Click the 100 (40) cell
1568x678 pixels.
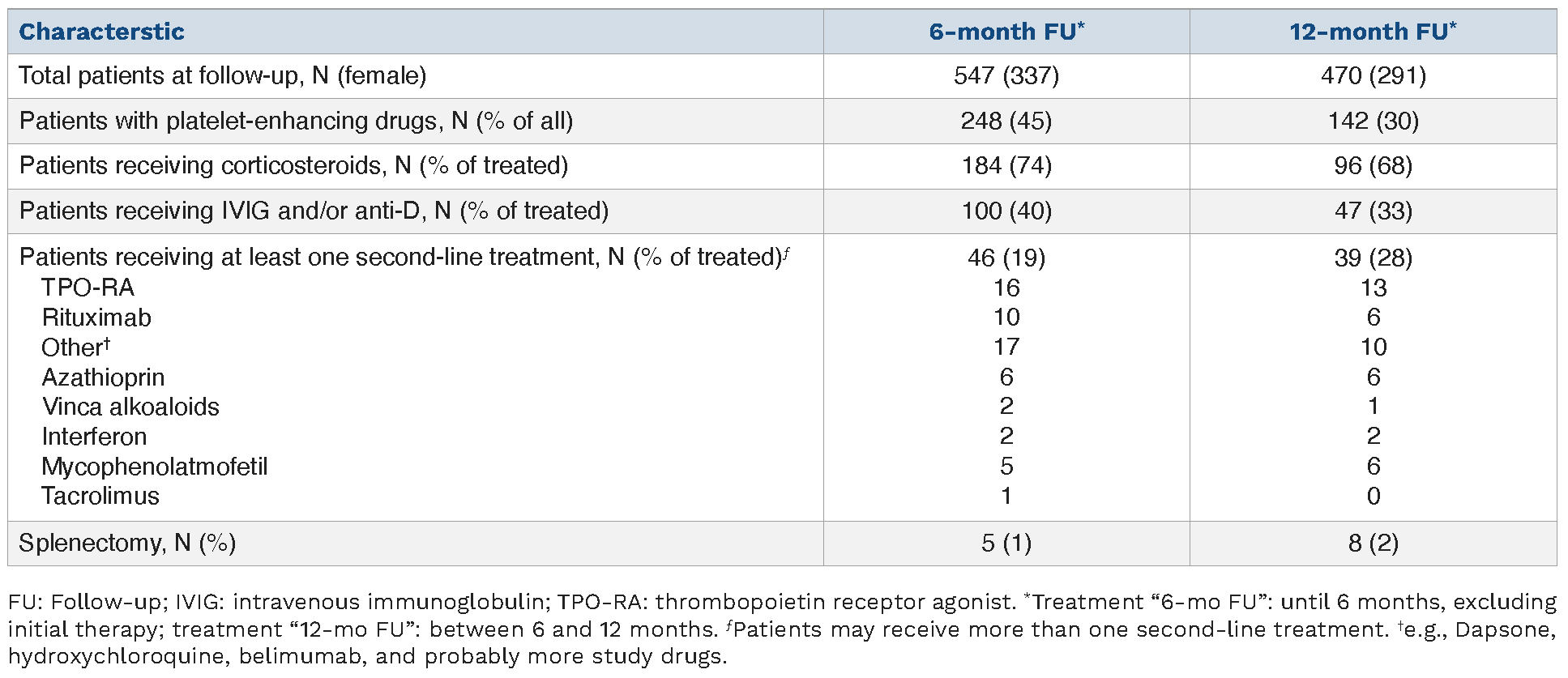[1006, 211]
